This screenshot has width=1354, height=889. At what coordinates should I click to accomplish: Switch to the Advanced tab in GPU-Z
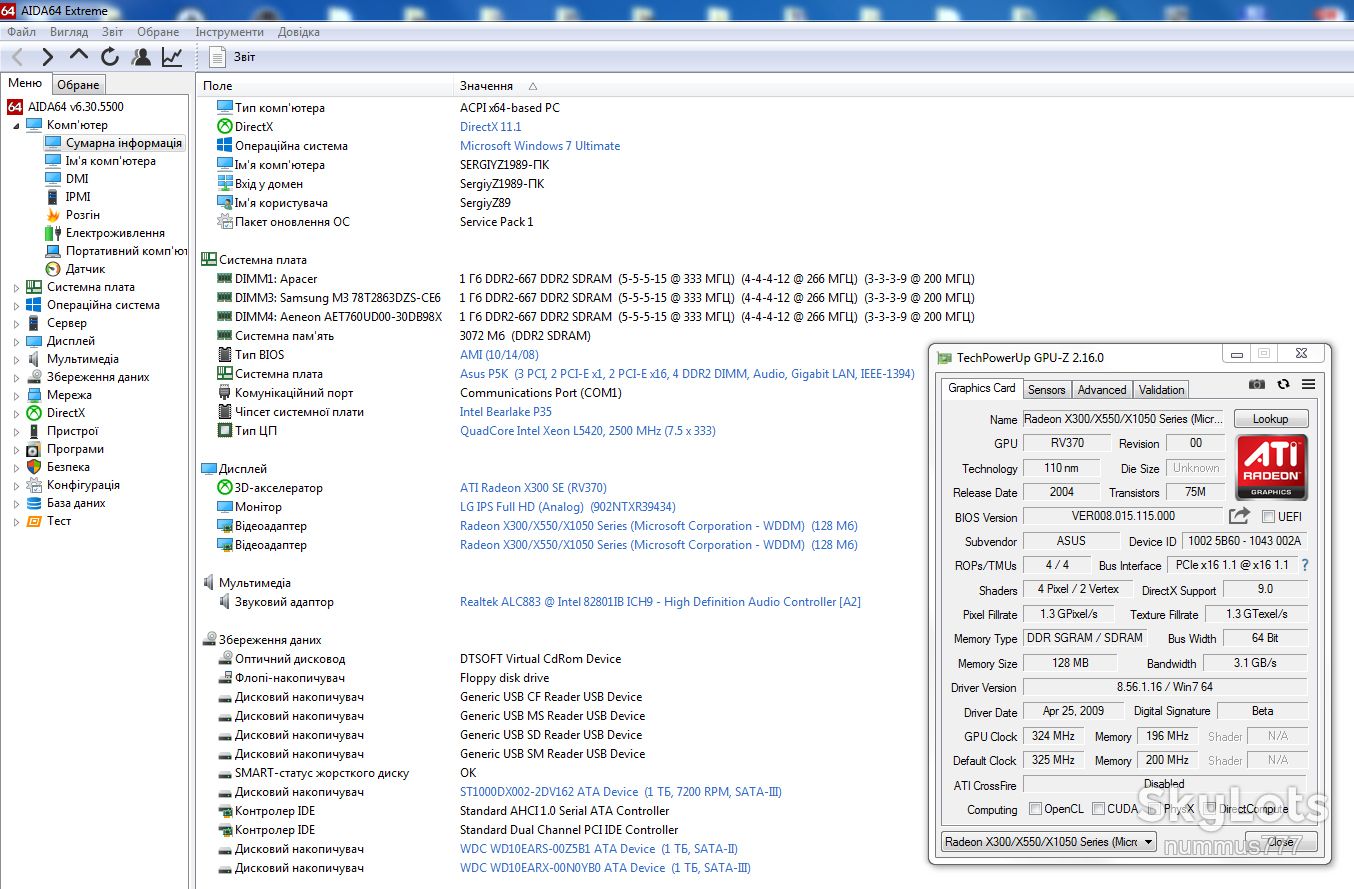1102,390
